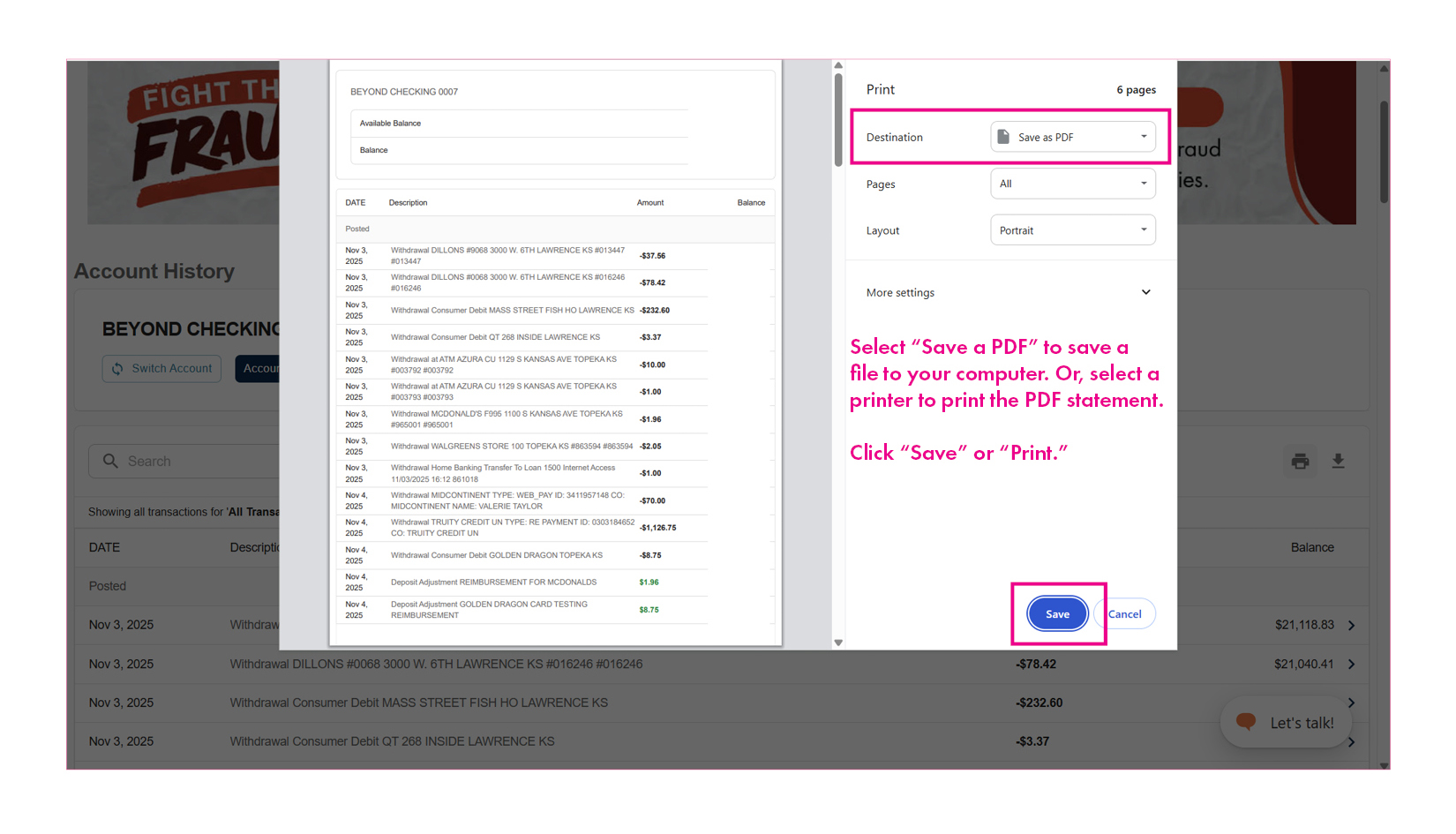Click the PDF document icon in Destination
The width and height of the screenshot is (1456, 834).
click(1003, 137)
